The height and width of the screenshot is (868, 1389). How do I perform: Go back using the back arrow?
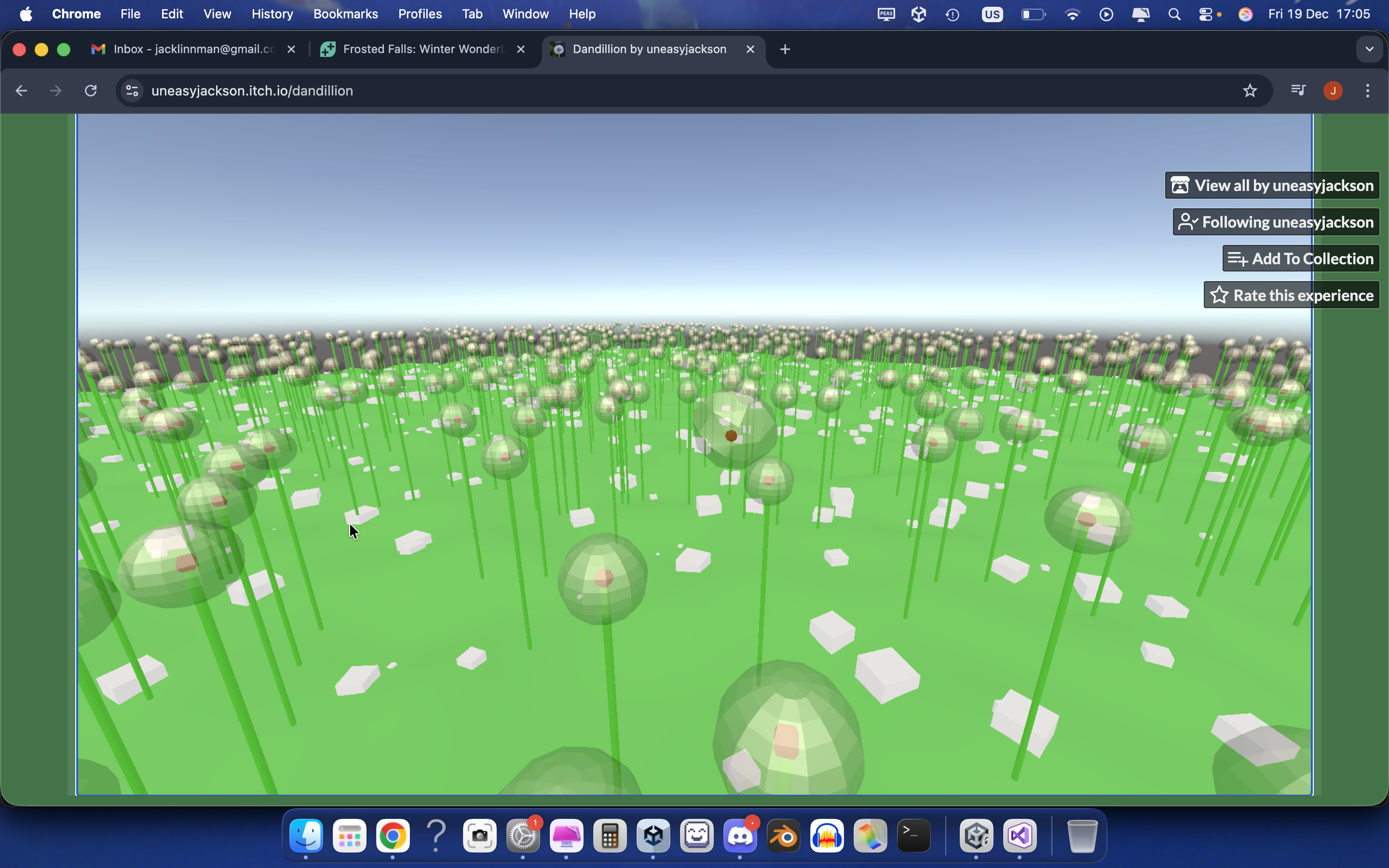[21, 91]
